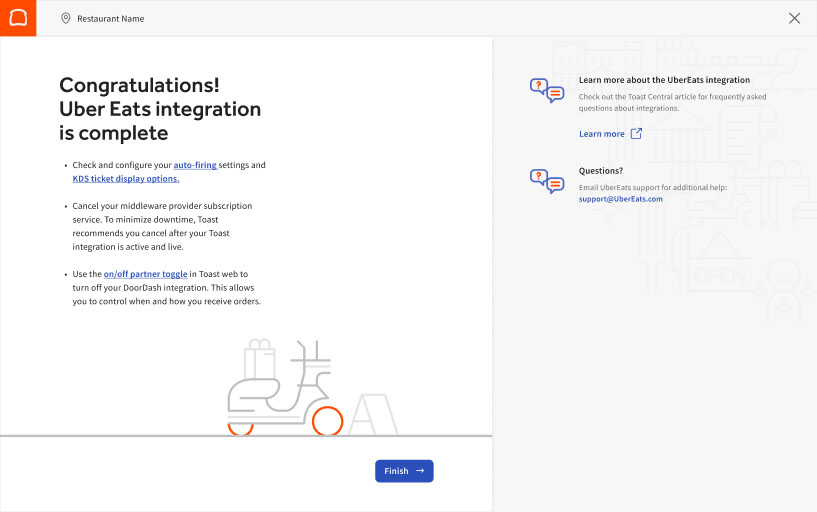Image resolution: width=817 pixels, height=512 pixels.
Task: Open KDS ticket display options link
Action: [126, 179]
